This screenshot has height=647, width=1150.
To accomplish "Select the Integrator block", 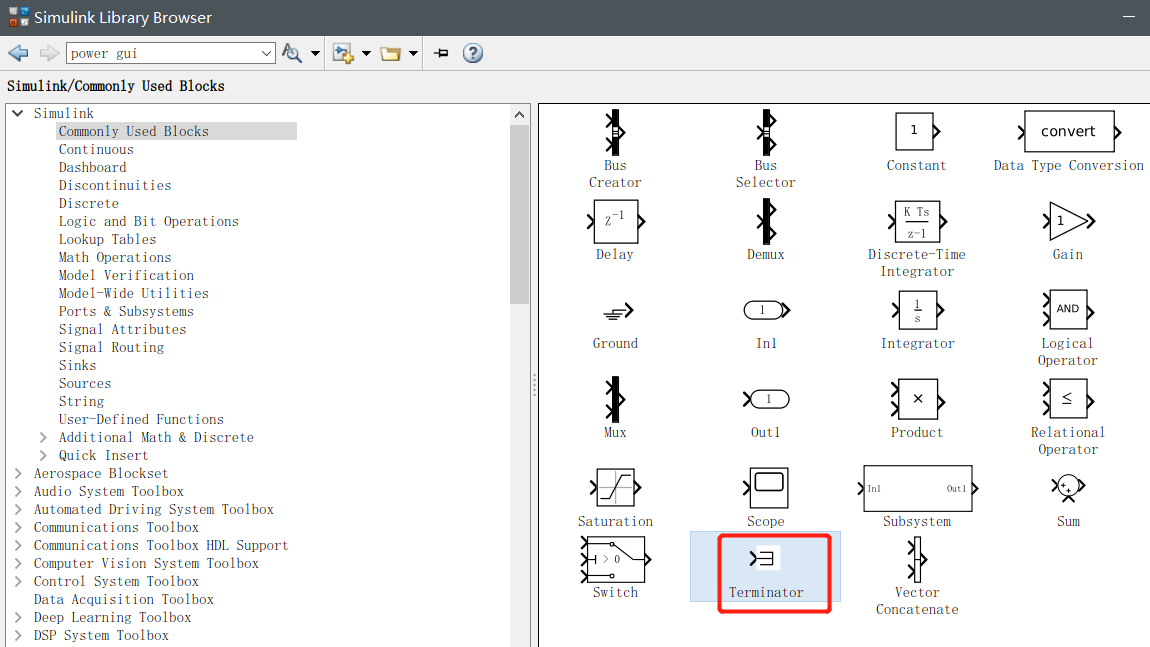I will click(918, 310).
